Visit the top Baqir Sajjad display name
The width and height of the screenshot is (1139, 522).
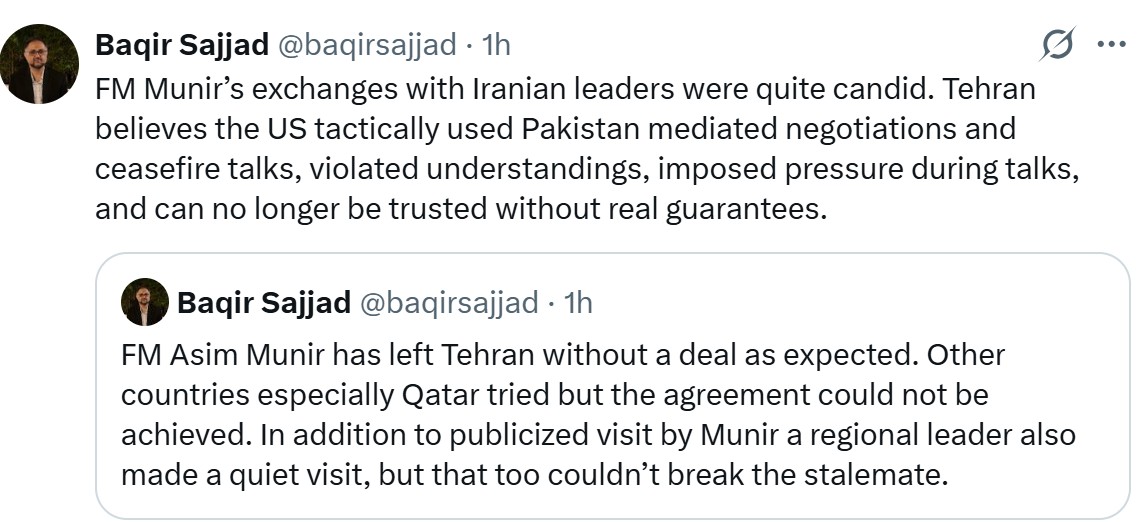tap(182, 45)
